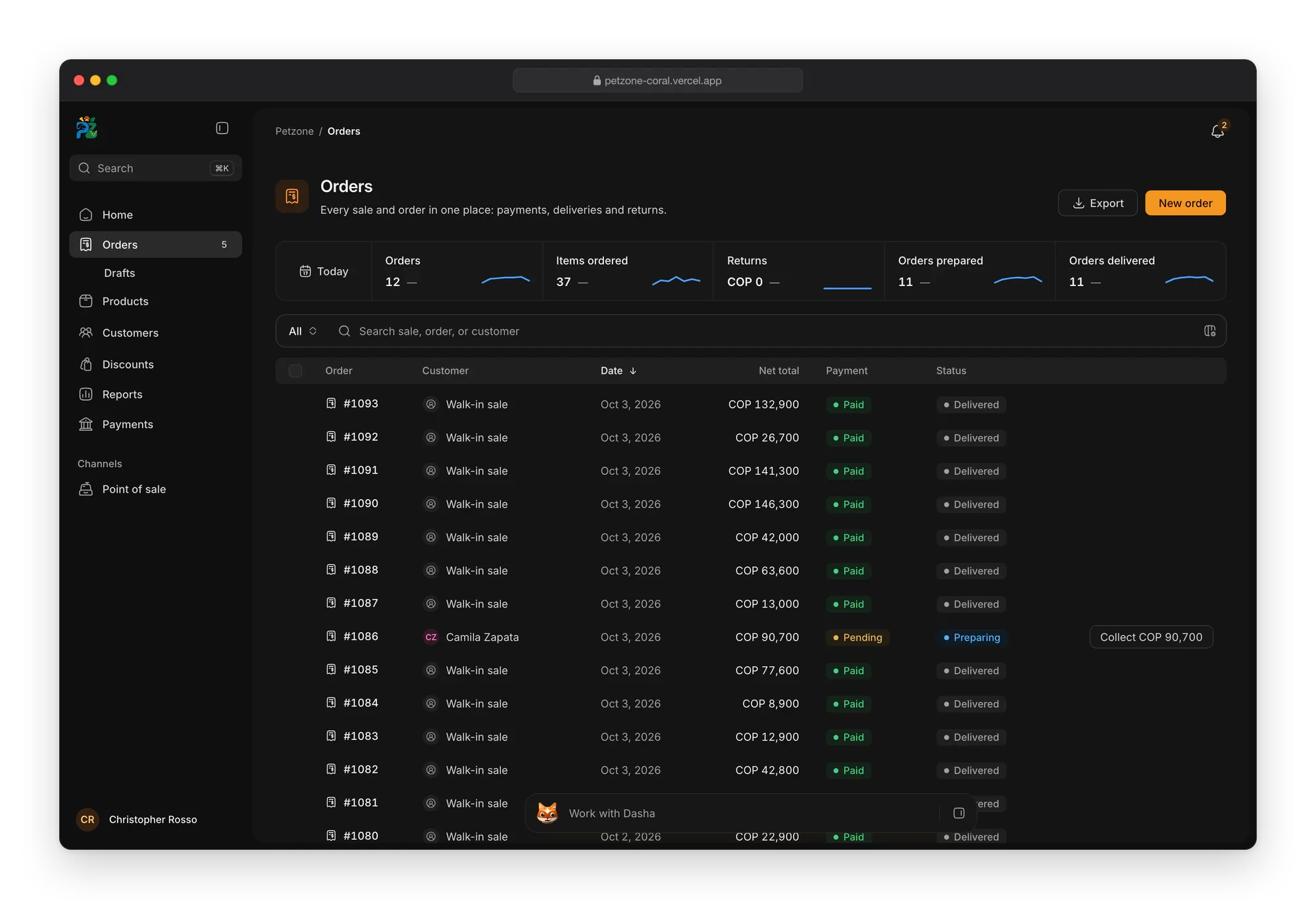This screenshot has height=909, width=1316.
Task: Sort by the Date column header
Action: (x=619, y=371)
